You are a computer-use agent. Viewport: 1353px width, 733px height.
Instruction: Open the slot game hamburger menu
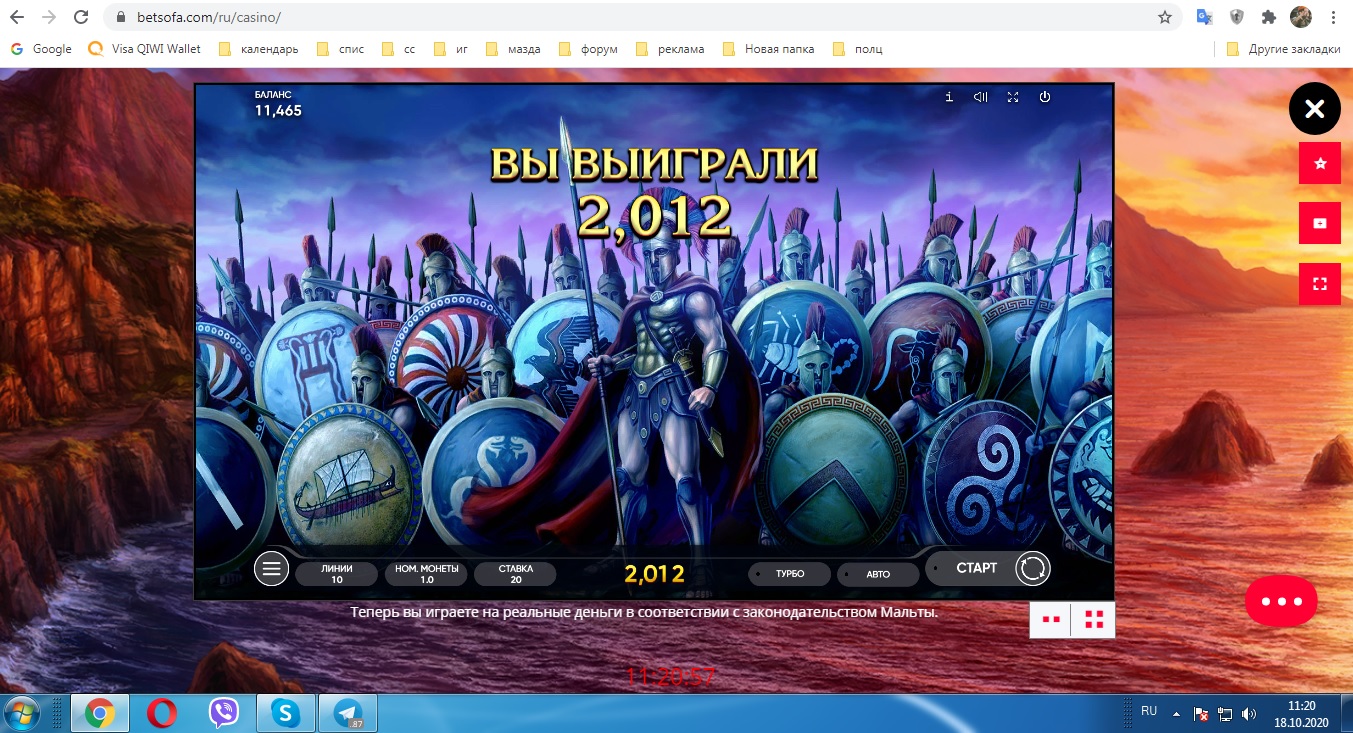271,569
